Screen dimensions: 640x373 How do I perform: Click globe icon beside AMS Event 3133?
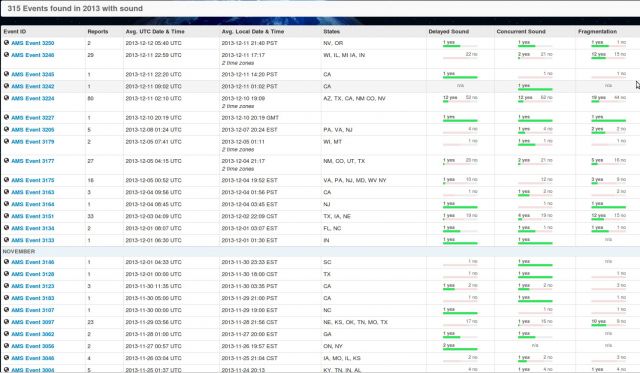(7, 240)
